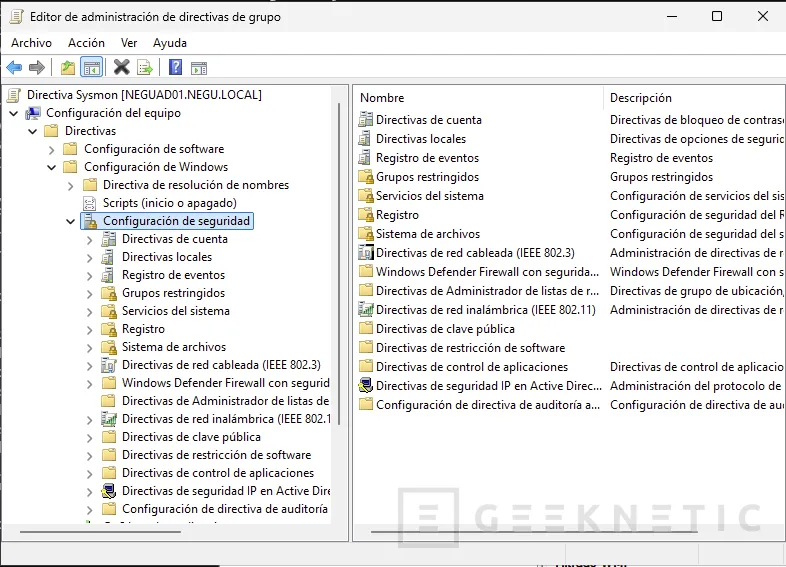This screenshot has width=786, height=567.
Task: Click the Directiva Sysmon root scroll icon
Action: point(15,95)
